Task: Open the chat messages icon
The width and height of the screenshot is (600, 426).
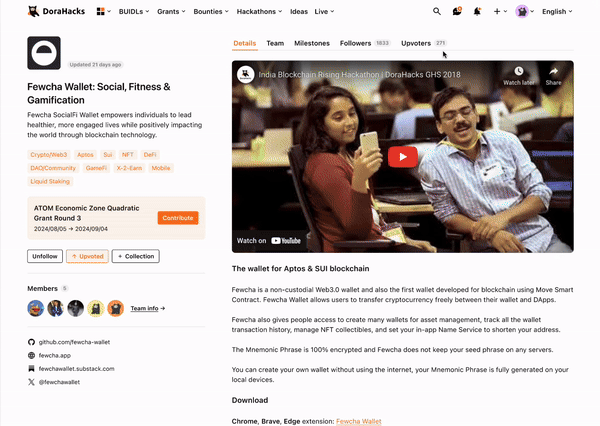Action: (457, 11)
